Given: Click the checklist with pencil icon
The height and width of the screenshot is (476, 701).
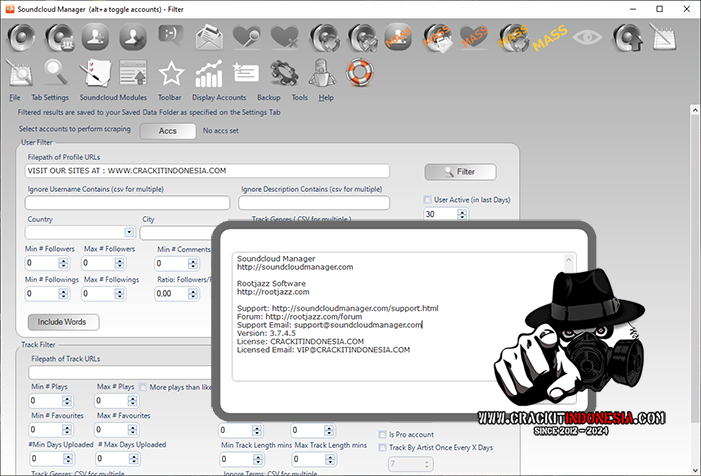Looking at the screenshot, I should pyautogui.click(x=95, y=73).
